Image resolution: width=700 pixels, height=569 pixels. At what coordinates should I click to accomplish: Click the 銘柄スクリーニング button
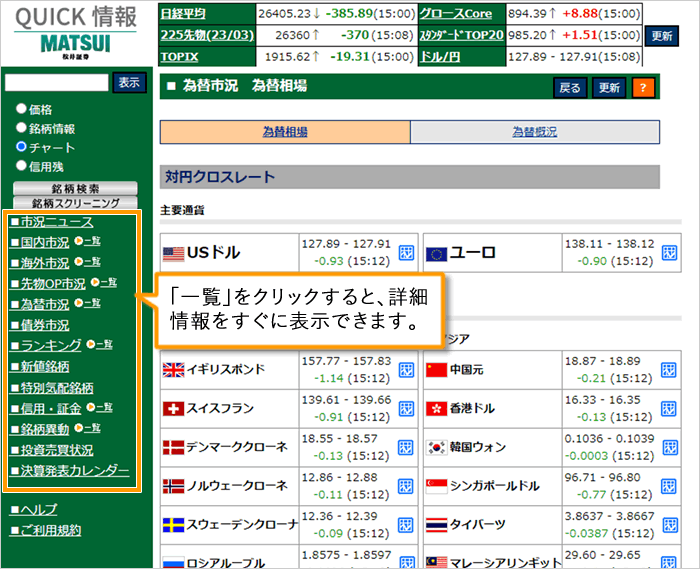coord(75,203)
